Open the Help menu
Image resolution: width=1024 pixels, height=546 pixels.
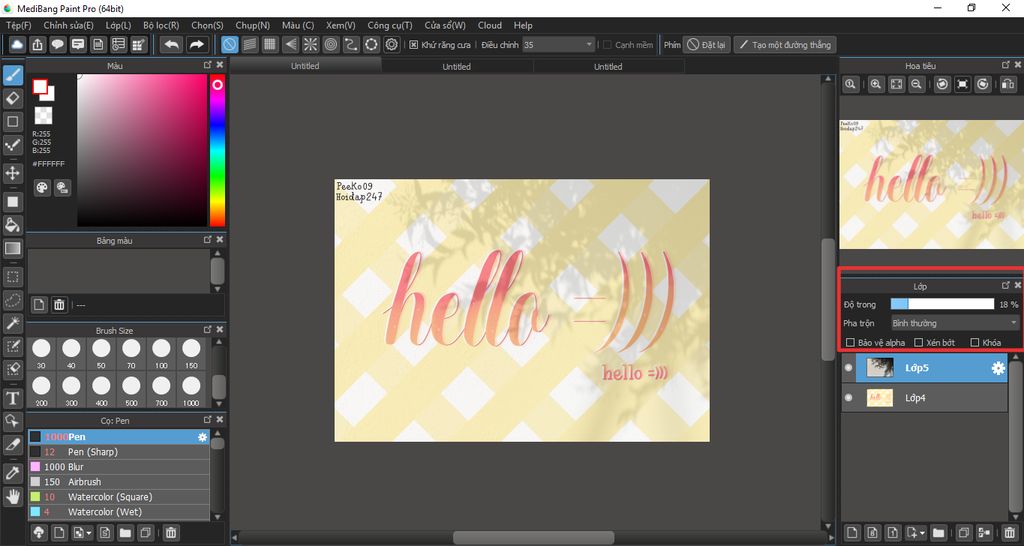(x=523, y=25)
